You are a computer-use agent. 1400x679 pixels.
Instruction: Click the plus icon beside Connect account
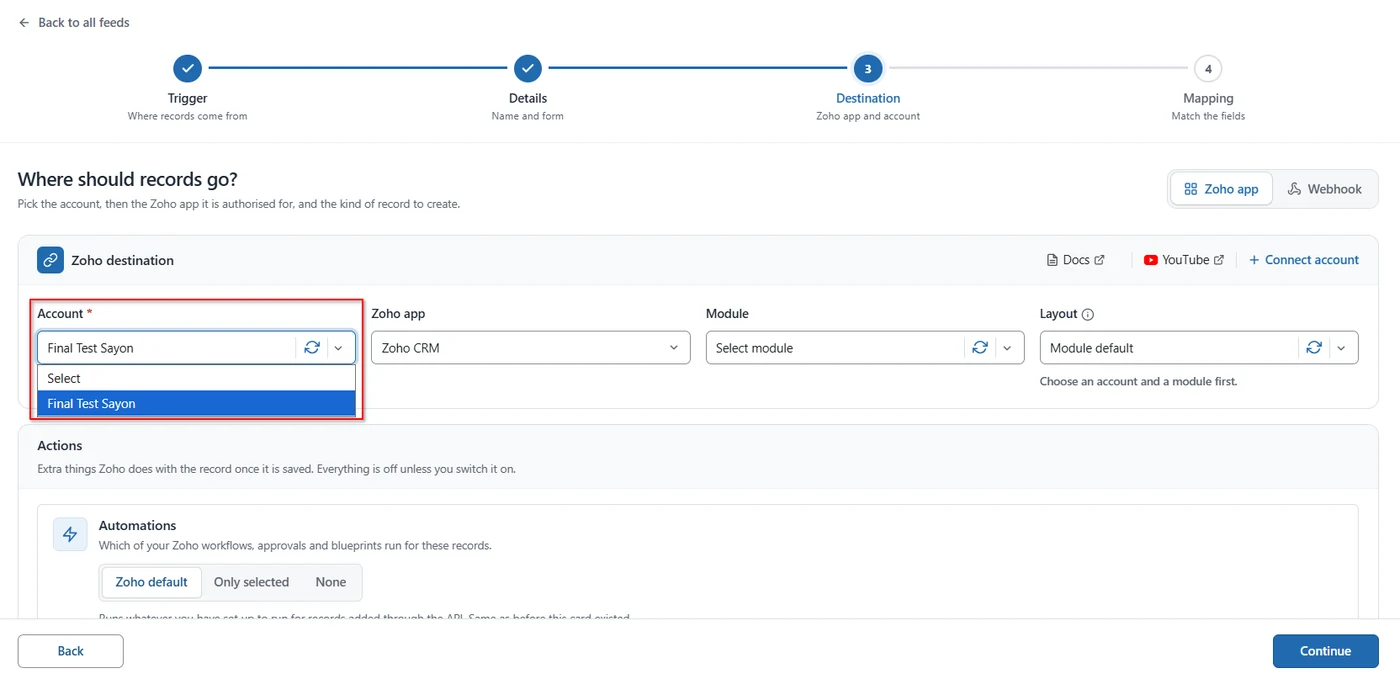click(x=1254, y=260)
